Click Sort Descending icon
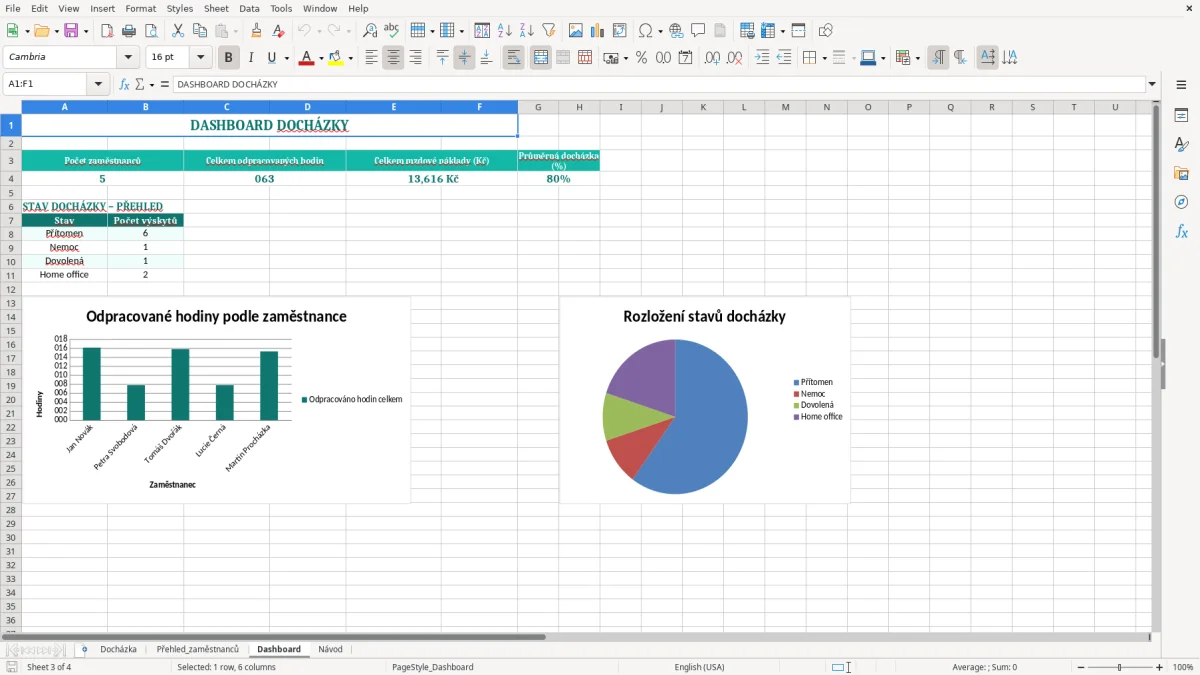The image size is (1200, 675). pyautogui.click(x=527, y=31)
